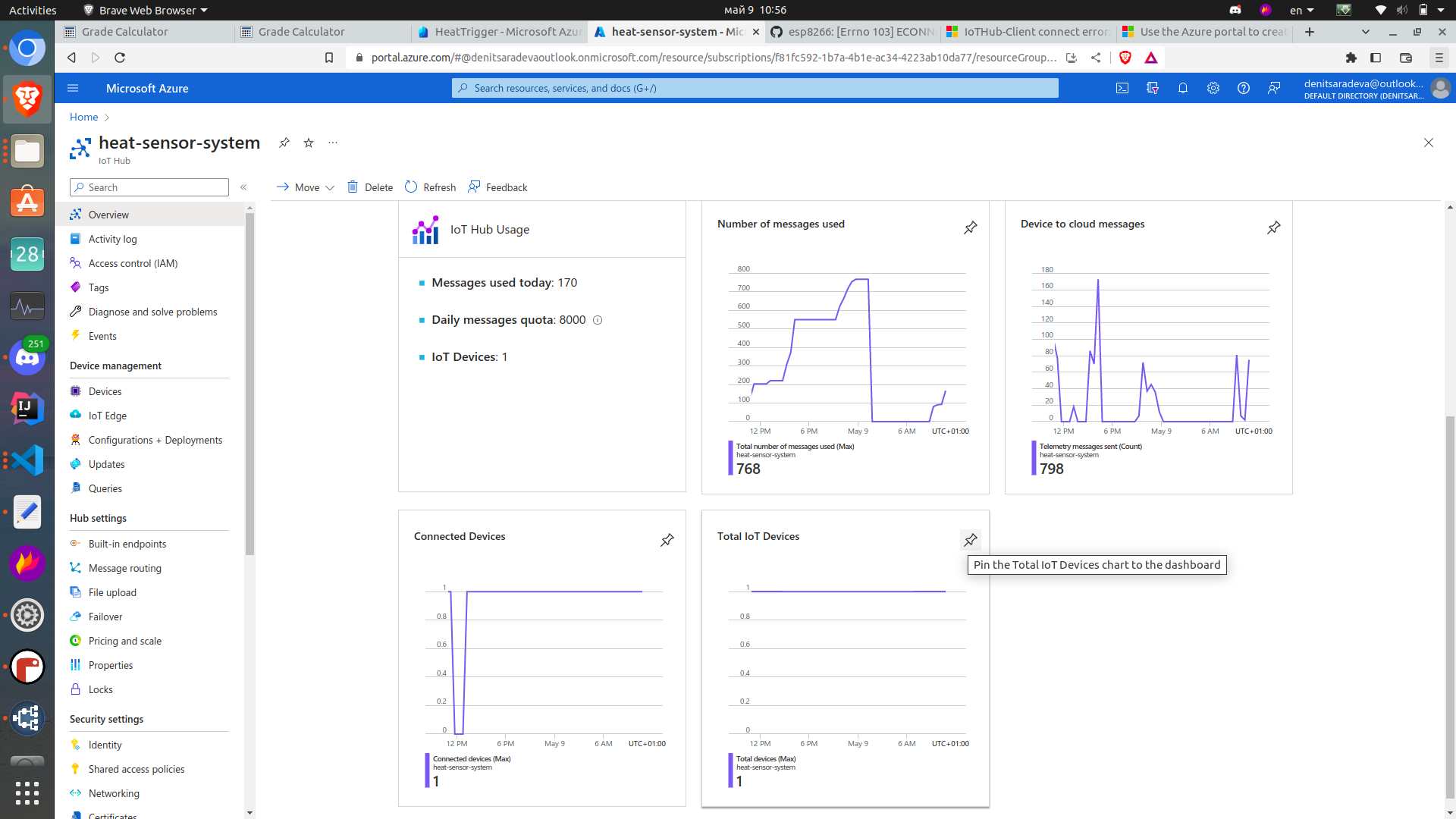Open Visual Studio Code from dock
Viewport: 1456px width, 819px height.
point(27,460)
